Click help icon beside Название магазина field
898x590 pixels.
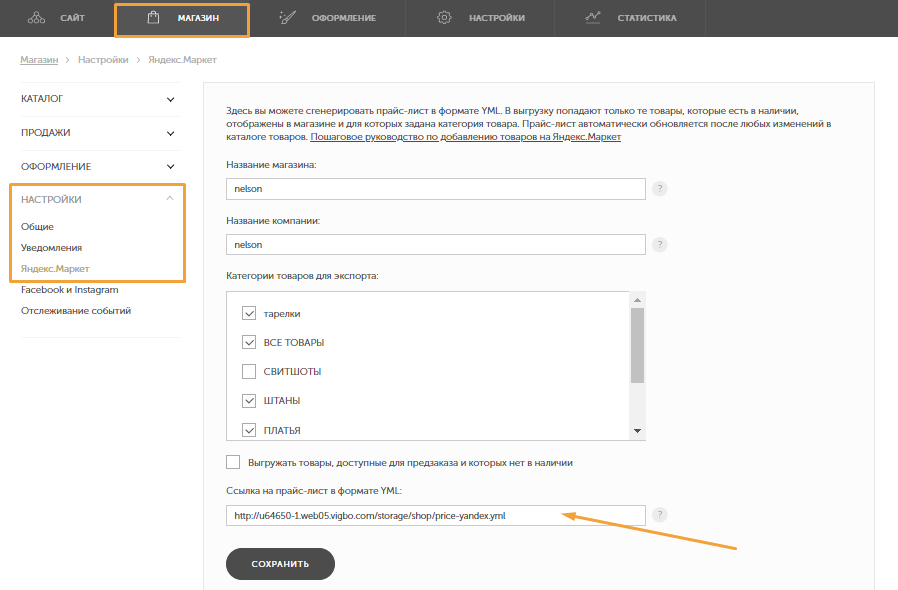[660, 188]
